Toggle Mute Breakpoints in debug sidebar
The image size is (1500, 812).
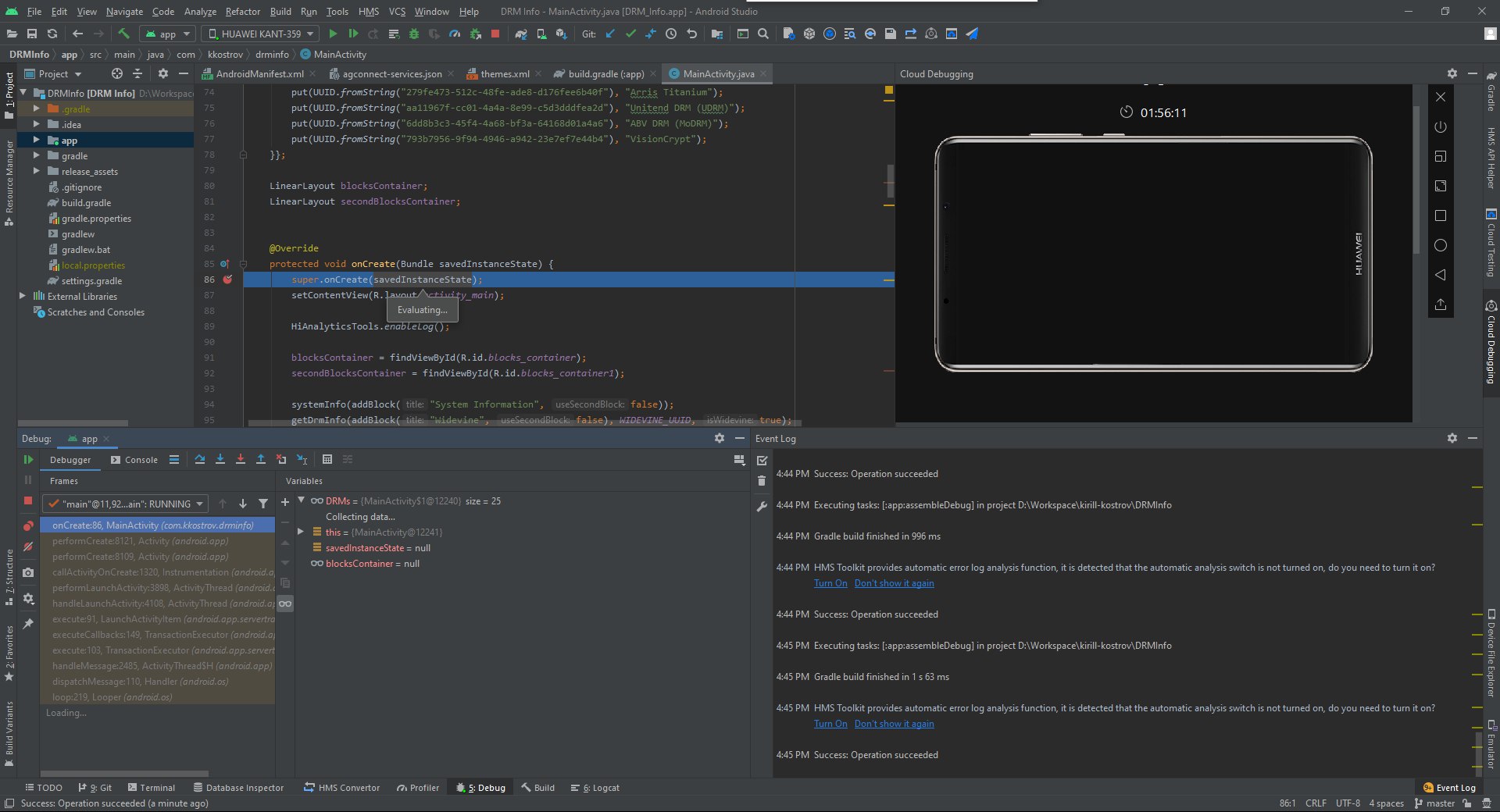pyautogui.click(x=28, y=547)
